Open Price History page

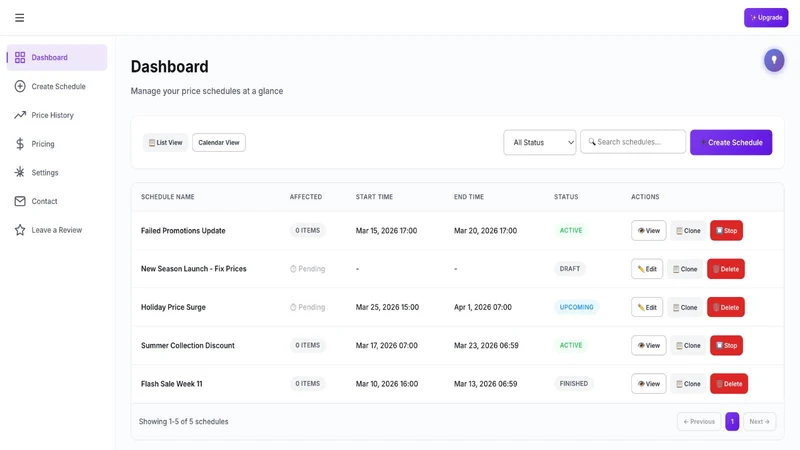(57, 115)
